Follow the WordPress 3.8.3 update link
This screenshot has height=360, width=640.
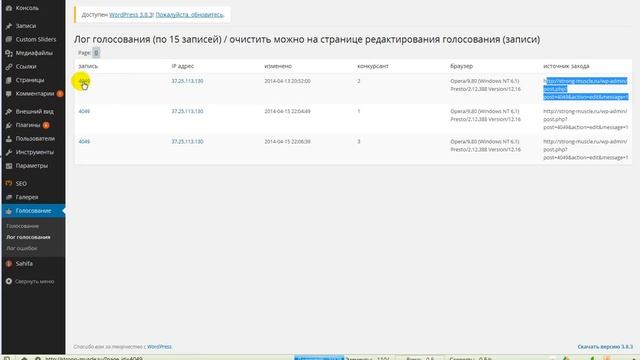(x=131, y=15)
